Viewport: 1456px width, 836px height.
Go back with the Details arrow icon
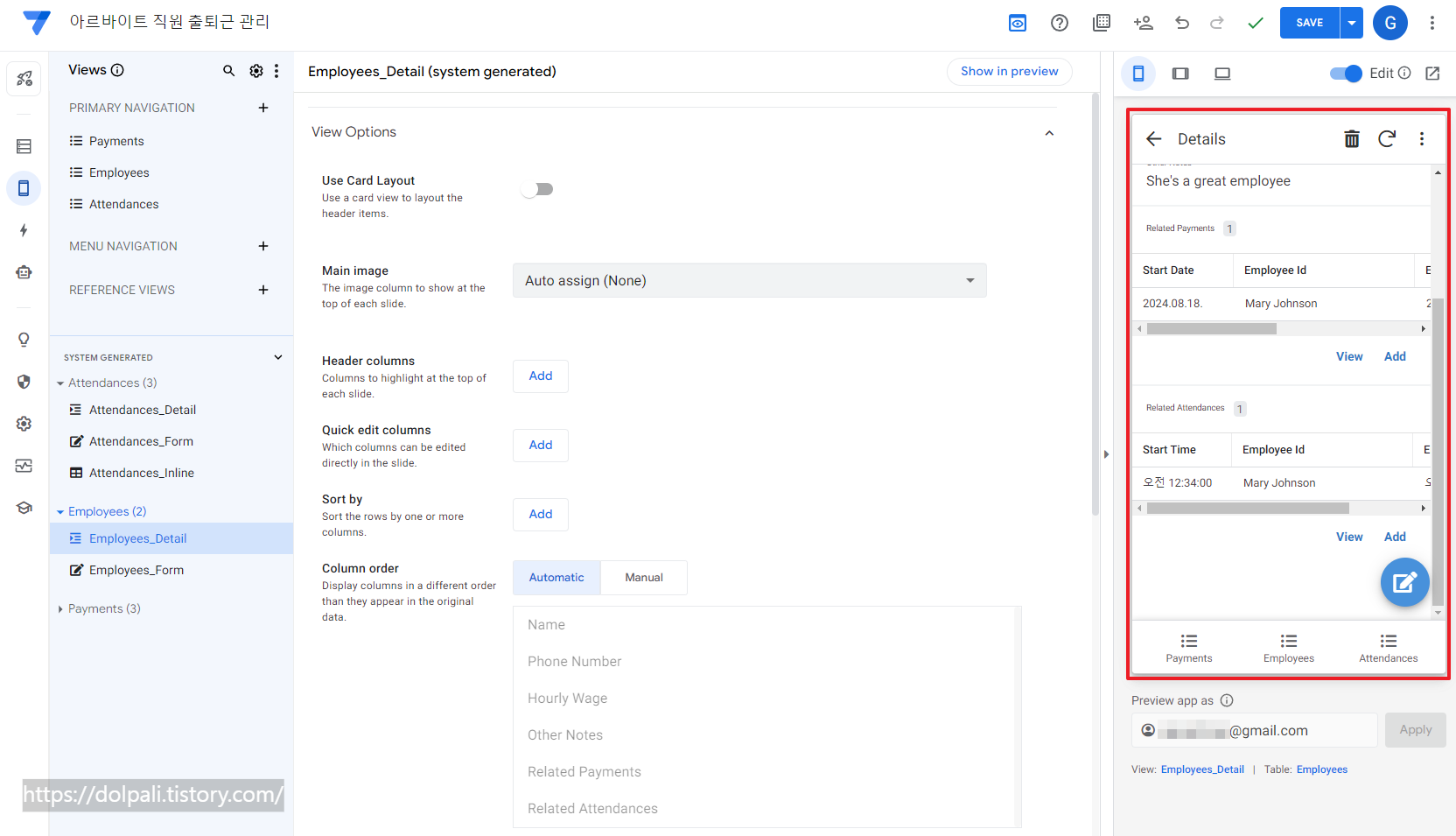(x=1154, y=139)
